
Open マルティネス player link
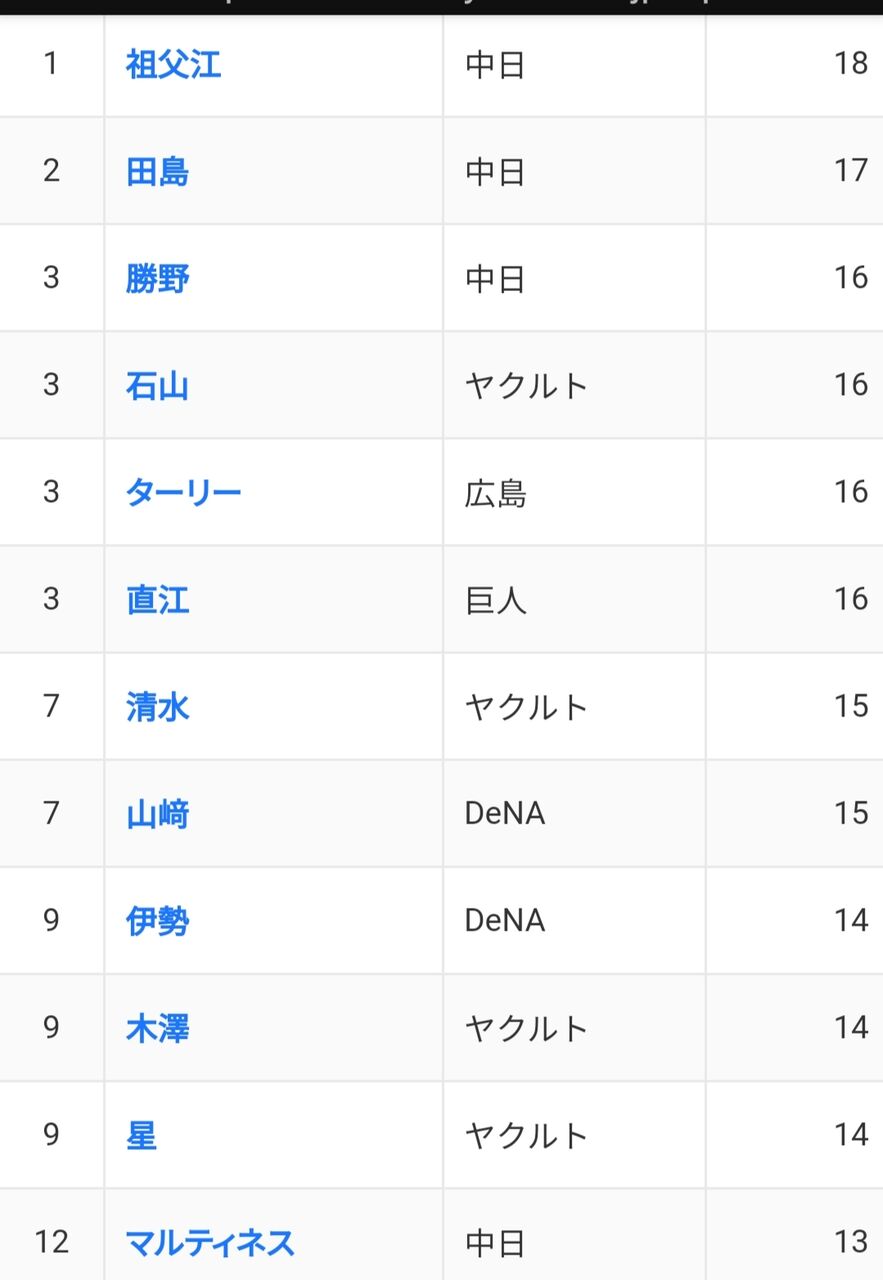click(209, 1243)
